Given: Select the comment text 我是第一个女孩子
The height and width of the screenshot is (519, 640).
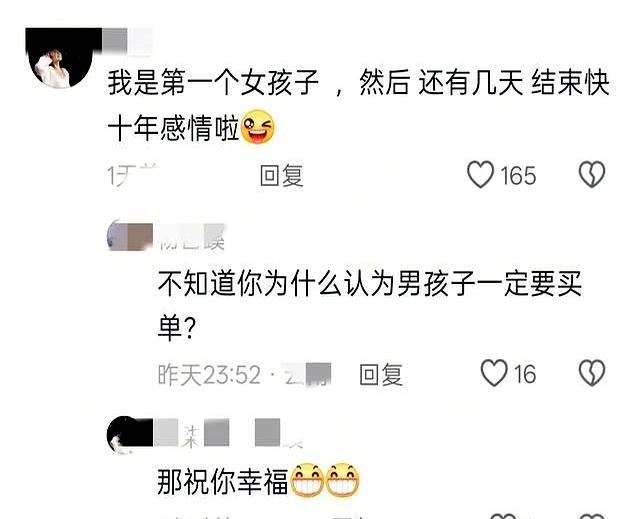Looking at the screenshot, I should (213, 83).
